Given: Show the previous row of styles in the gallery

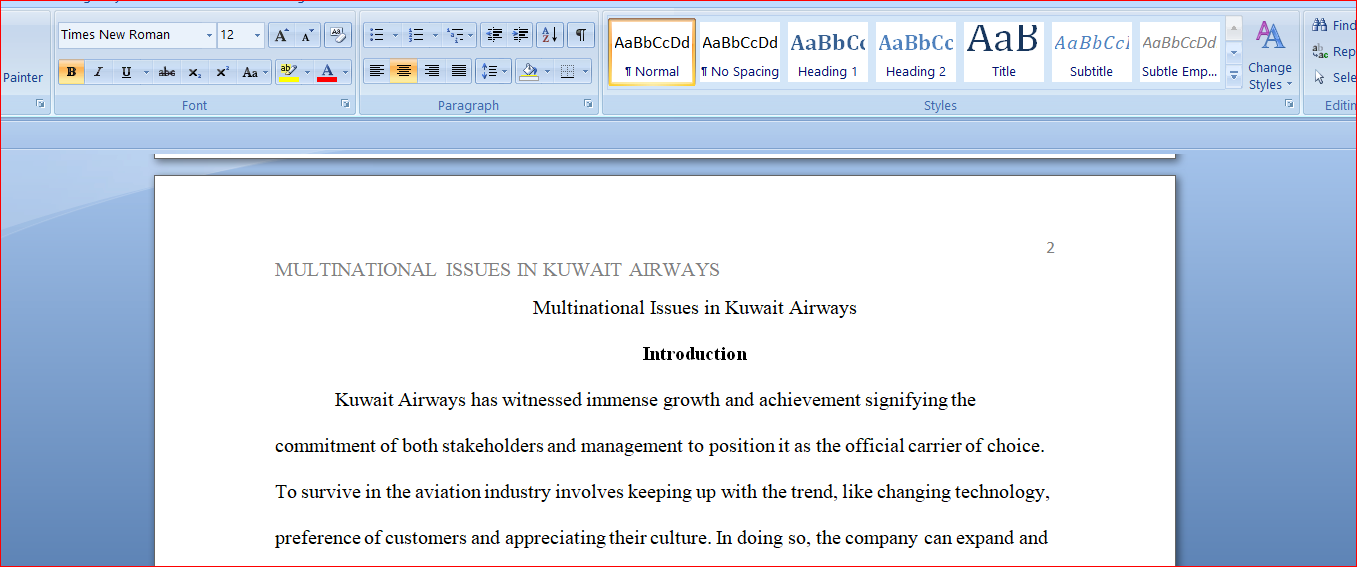Looking at the screenshot, I should (x=1234, y=28).
